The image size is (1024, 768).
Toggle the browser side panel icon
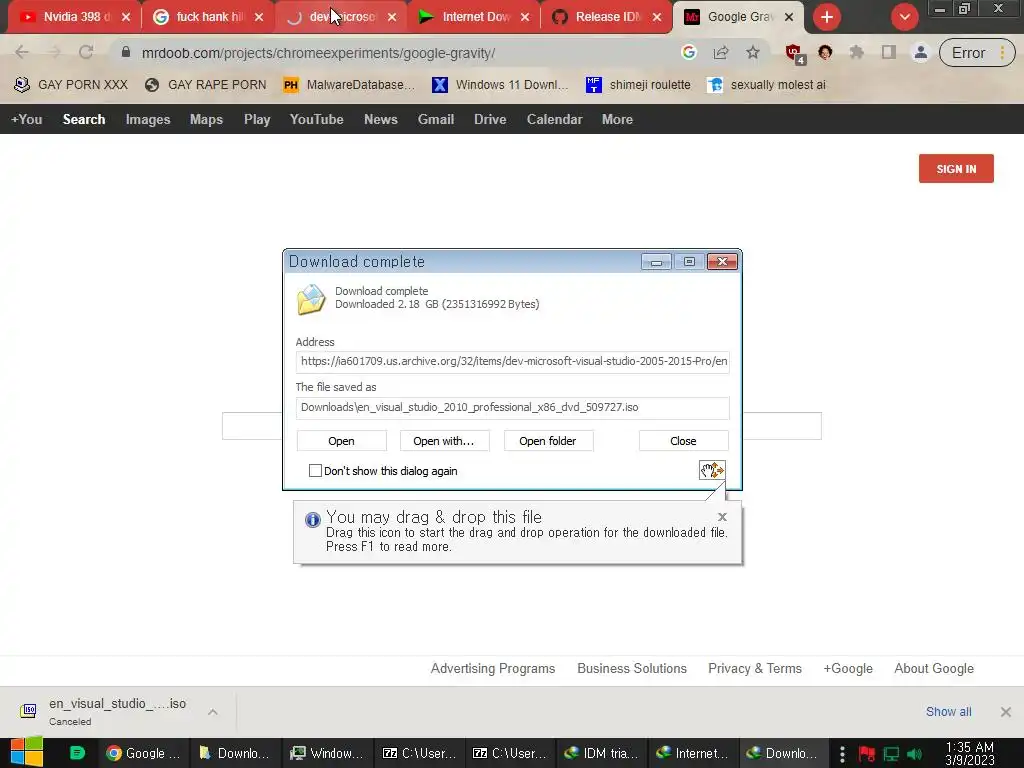pyautogui.click(x=889, y=52)
